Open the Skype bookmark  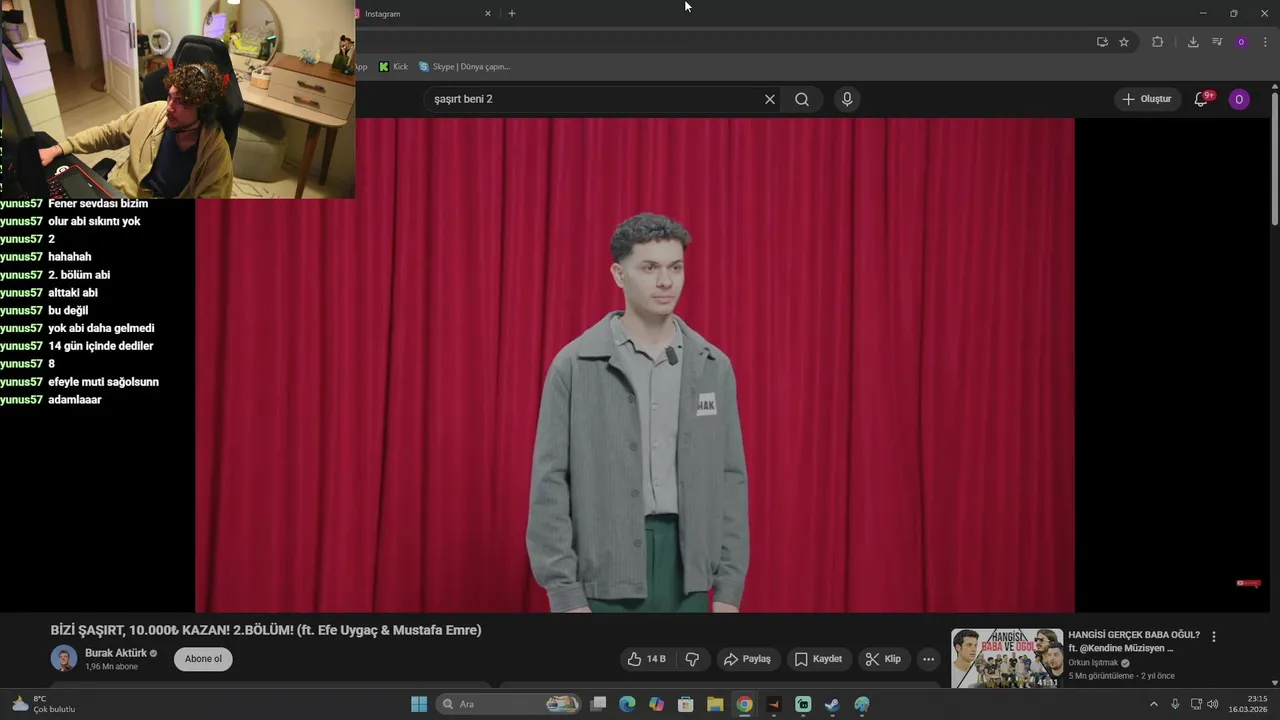coord(465,67)
